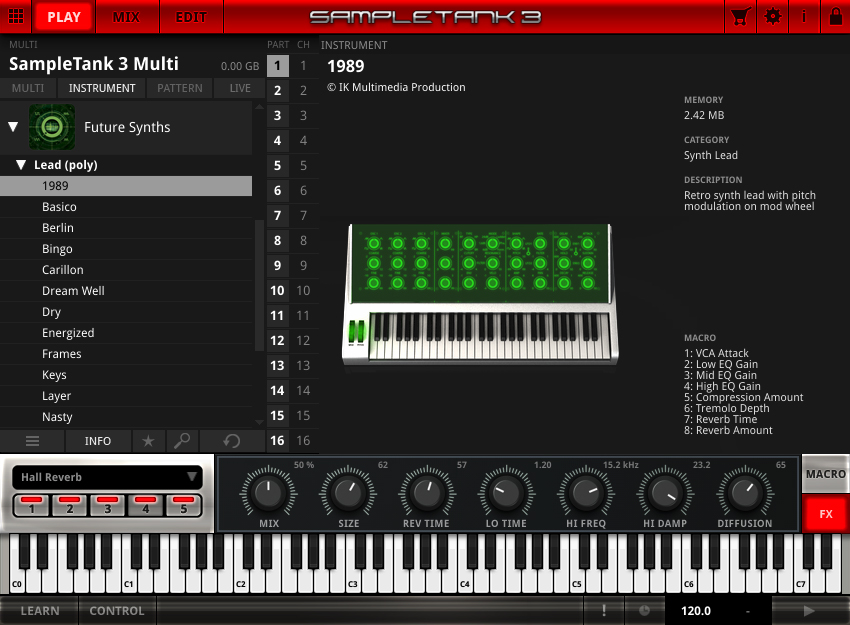Open the INSTRUMENT browser tab
This screenshot has width=850, height=625.
102,88
